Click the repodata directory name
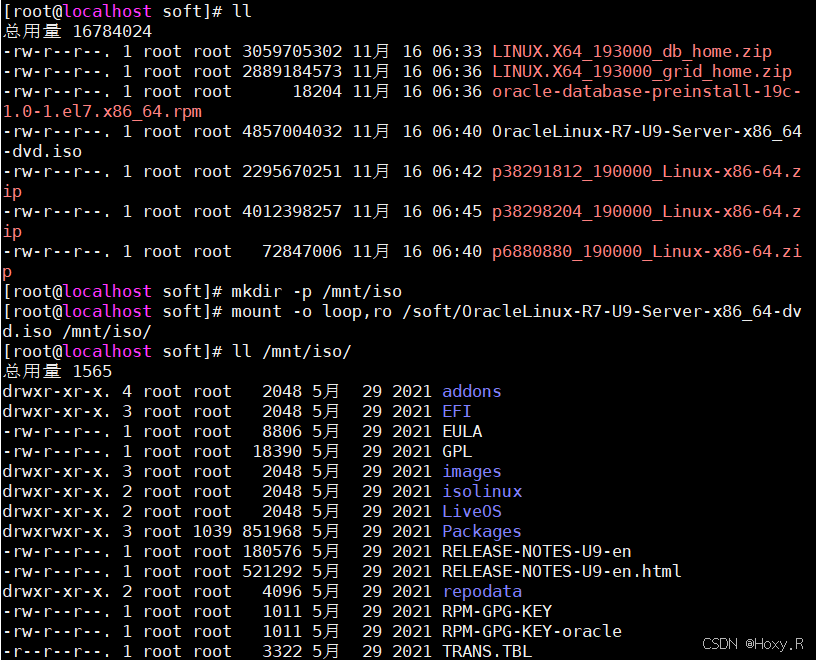This screenshot has width=816, height=660. coord(482,592)
